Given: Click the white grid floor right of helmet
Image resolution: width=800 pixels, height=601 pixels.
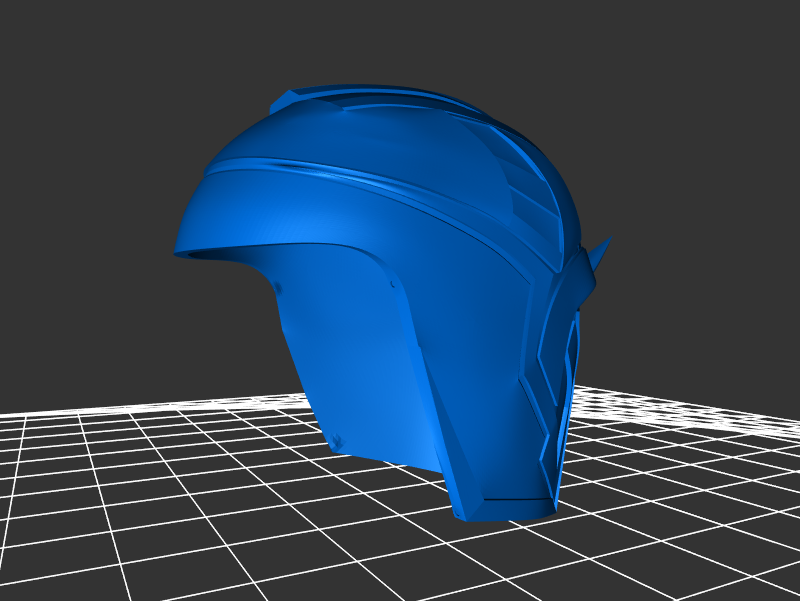Looking at the screenshot, I should click(x=680, y=500).
